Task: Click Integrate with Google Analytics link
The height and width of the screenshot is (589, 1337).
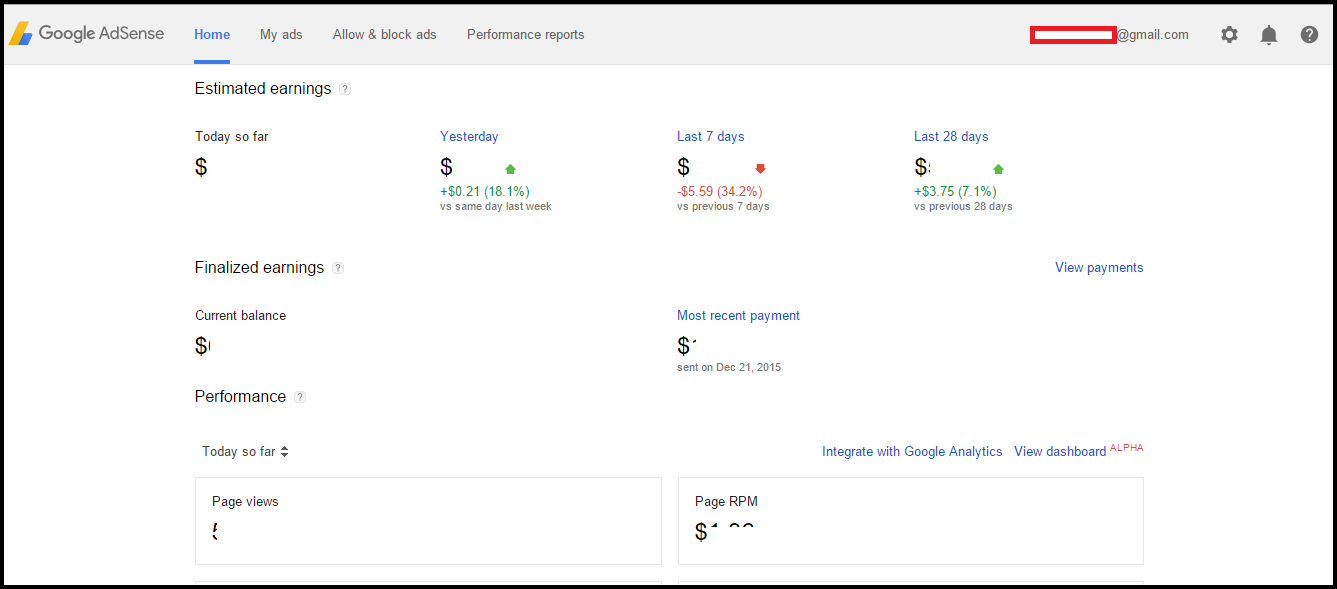Action: (x=912, y=451)
